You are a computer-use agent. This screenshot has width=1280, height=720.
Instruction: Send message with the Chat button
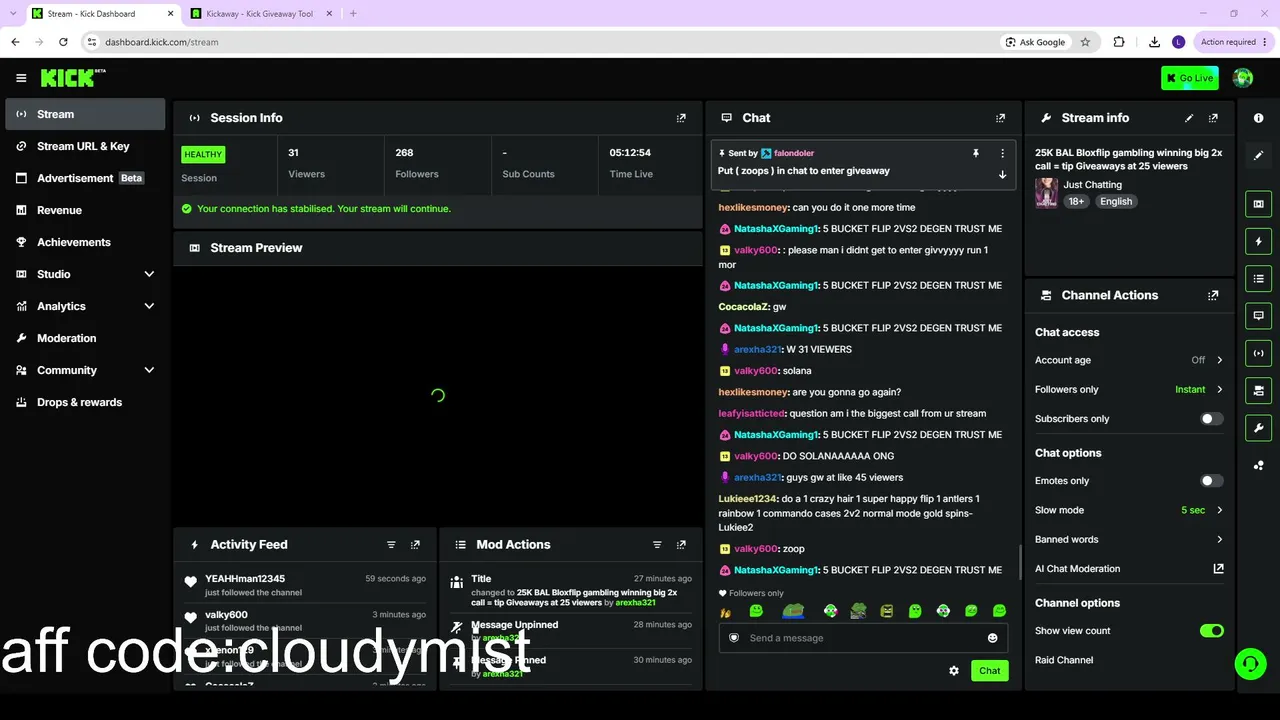(x=989, y=671)
